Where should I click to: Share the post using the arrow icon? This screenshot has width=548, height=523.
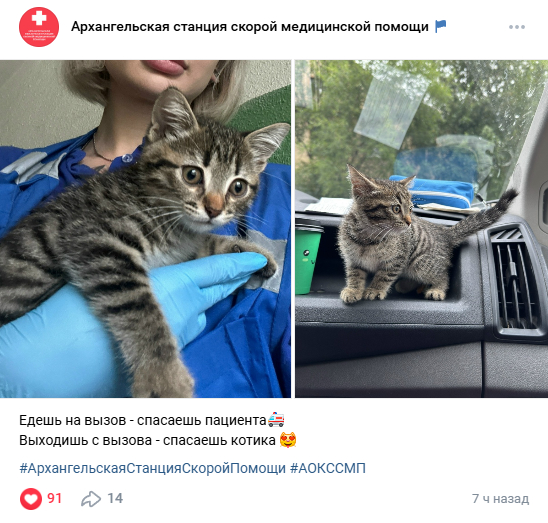click(x=91, y=499)
